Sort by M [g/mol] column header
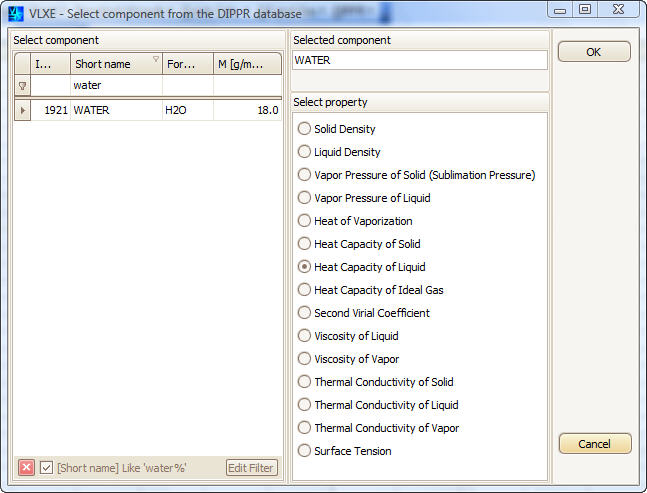The image size is (647, 493). (x=248, y=64)
